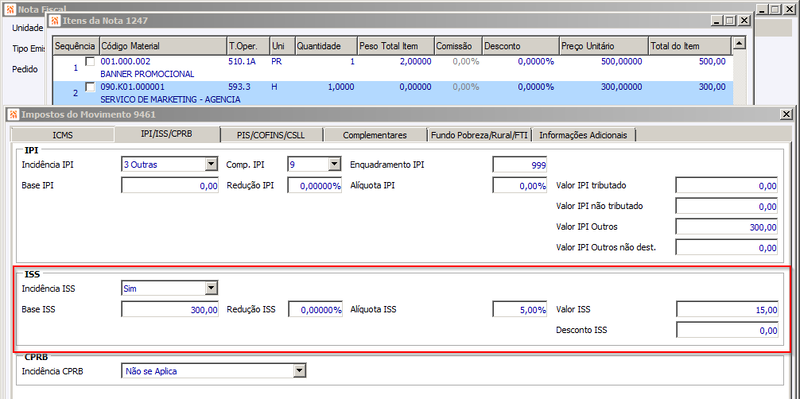This screenshot has width=800, height=399.
Task: Click unit price 300,00000
Action: (x=622, y=87)
